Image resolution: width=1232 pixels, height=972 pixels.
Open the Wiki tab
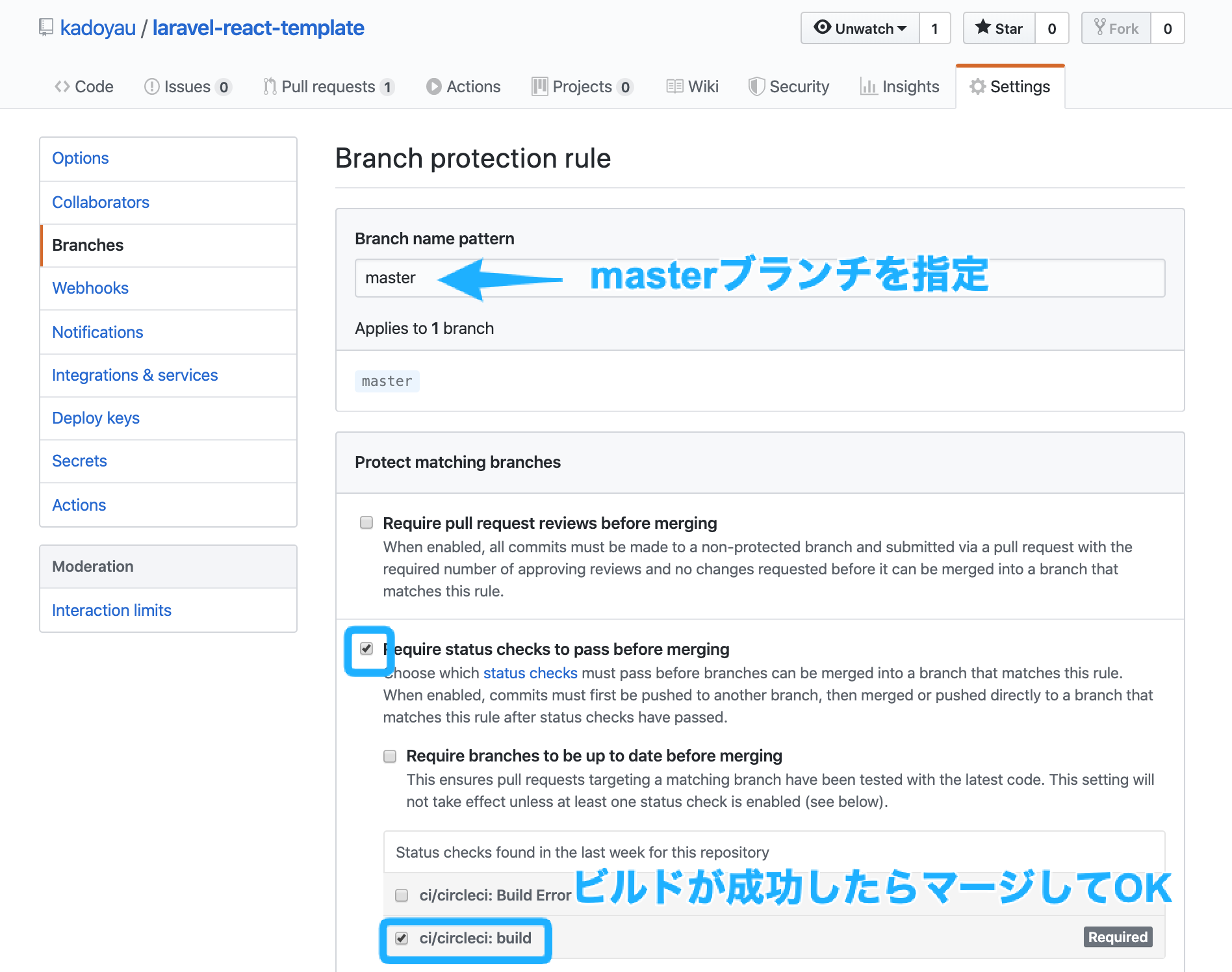(x=693, y=86)
